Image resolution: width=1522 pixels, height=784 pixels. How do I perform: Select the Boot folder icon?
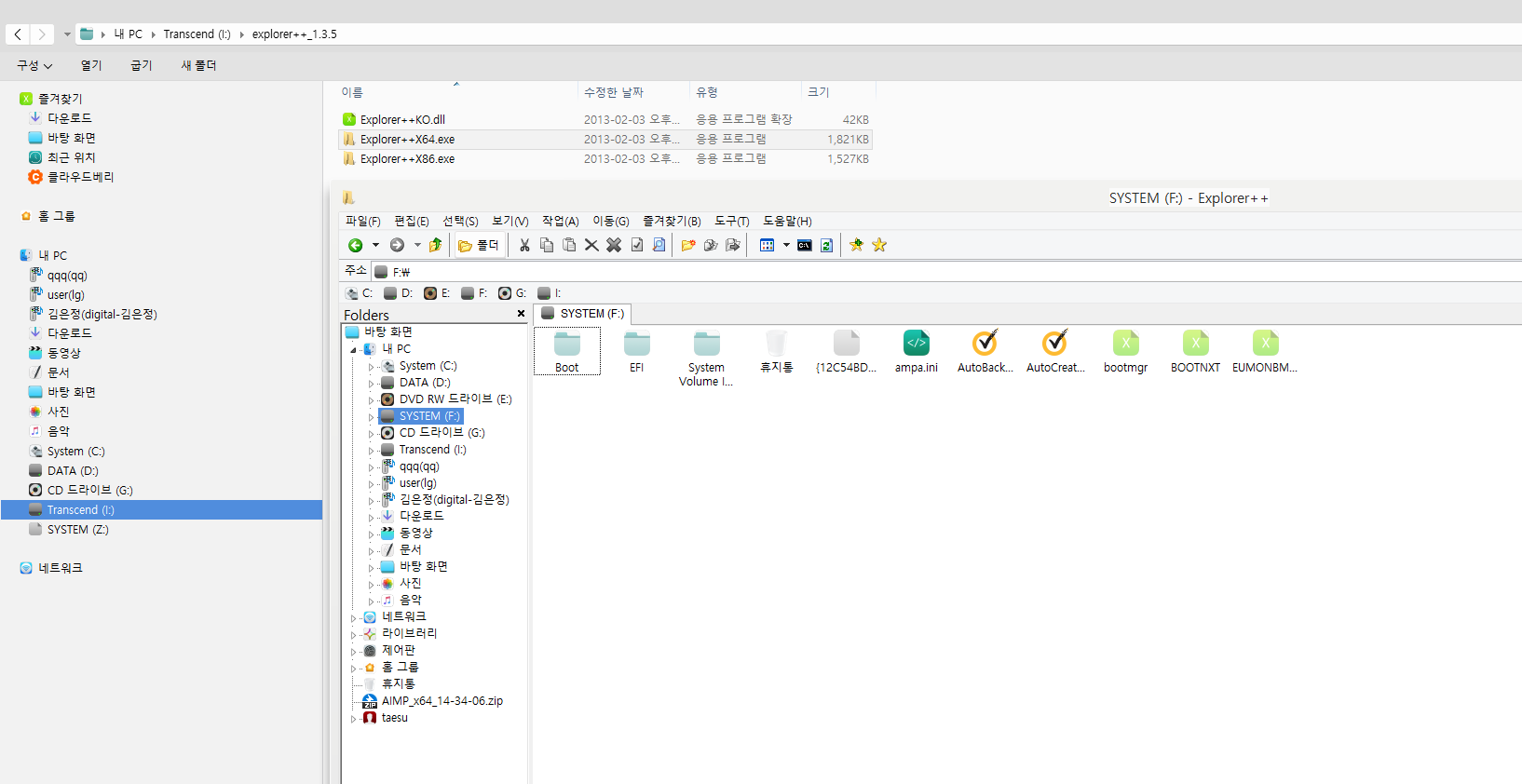(x=567, y=352)
